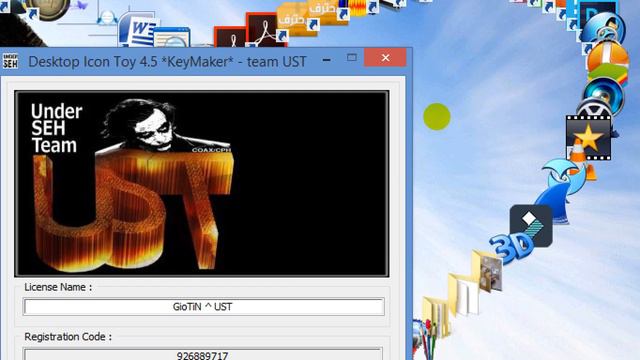Open the folder containing white documents

point(463,294)
